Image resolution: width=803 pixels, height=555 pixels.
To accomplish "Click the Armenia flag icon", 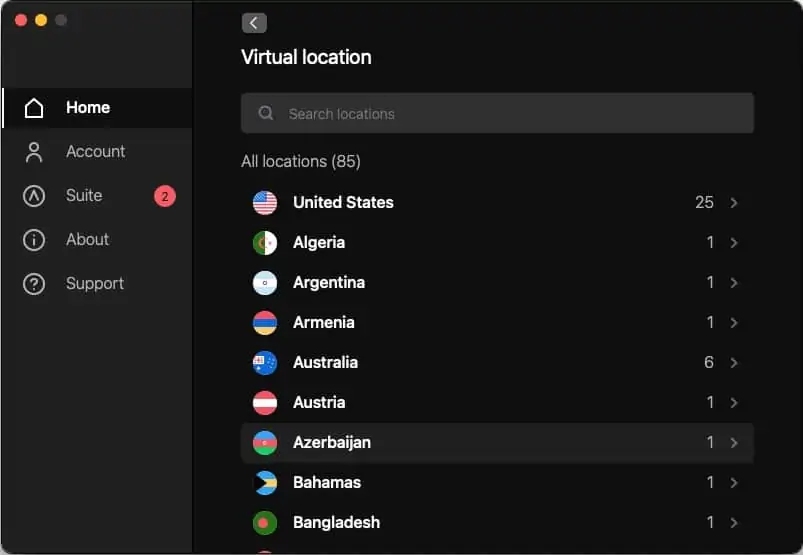I will pyautogui.click(x=265, y=323).
